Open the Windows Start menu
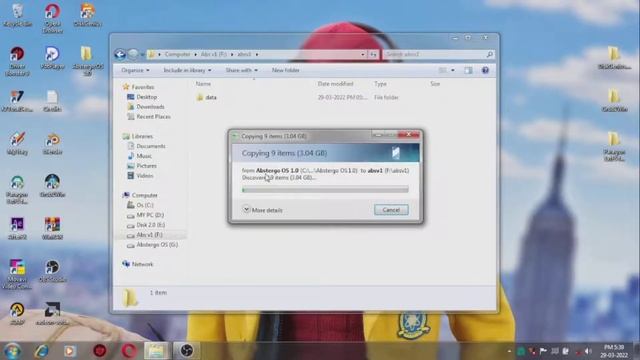 point(12,351)
